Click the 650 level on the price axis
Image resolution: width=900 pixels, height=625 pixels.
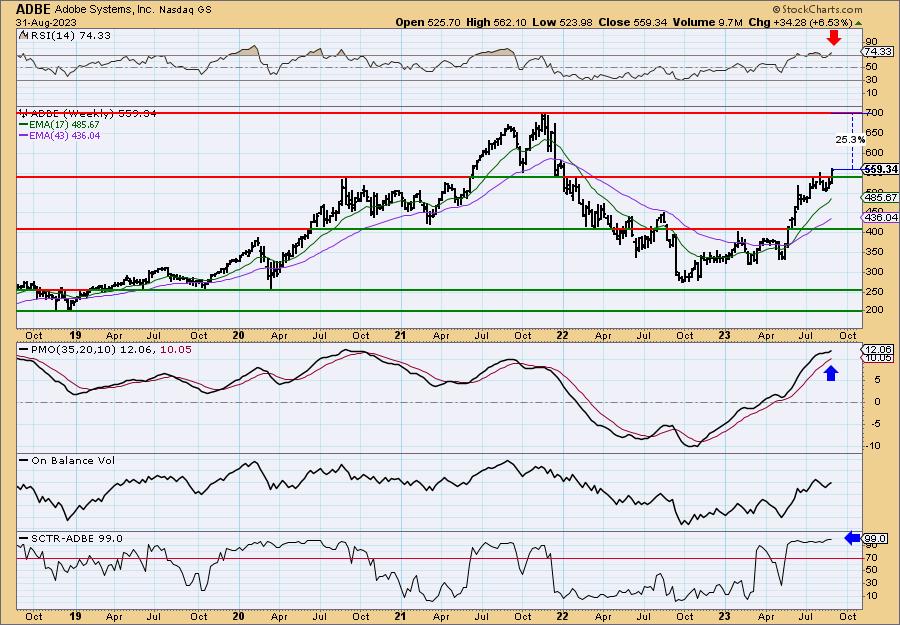[x=875, y=133]
